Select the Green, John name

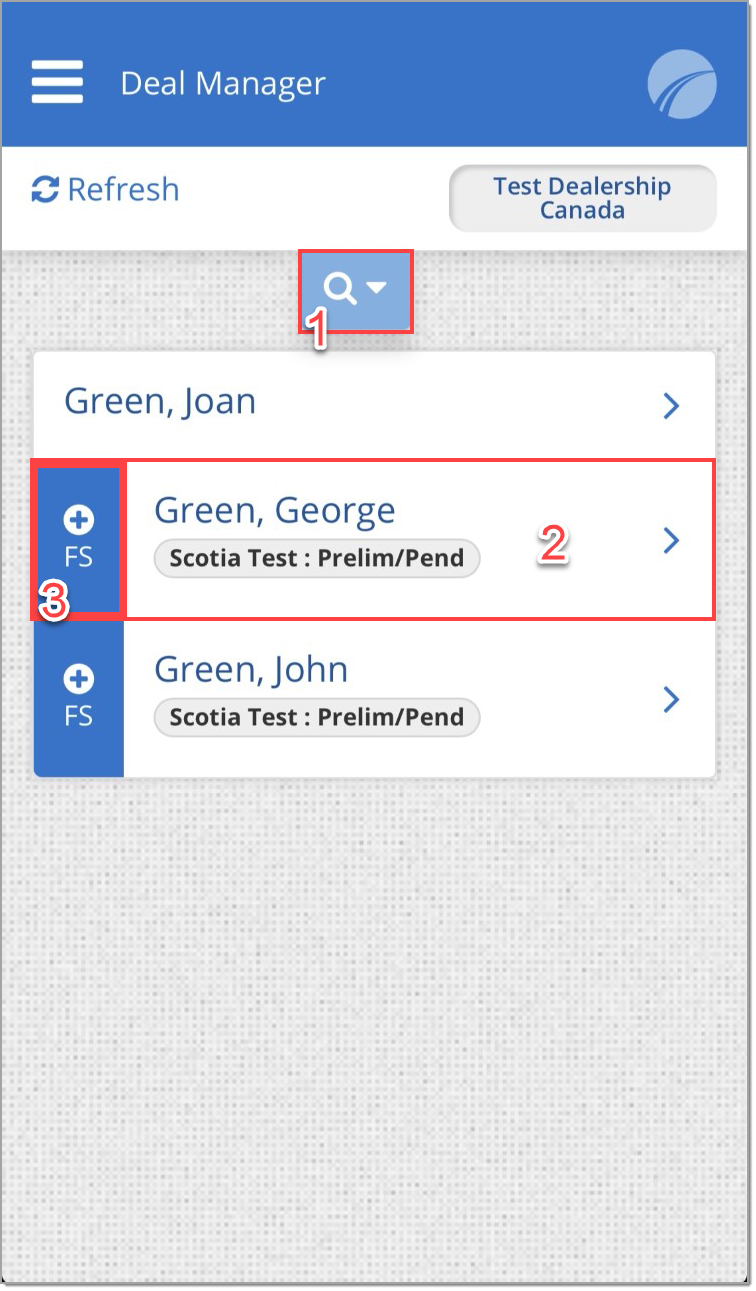(251, 670)
